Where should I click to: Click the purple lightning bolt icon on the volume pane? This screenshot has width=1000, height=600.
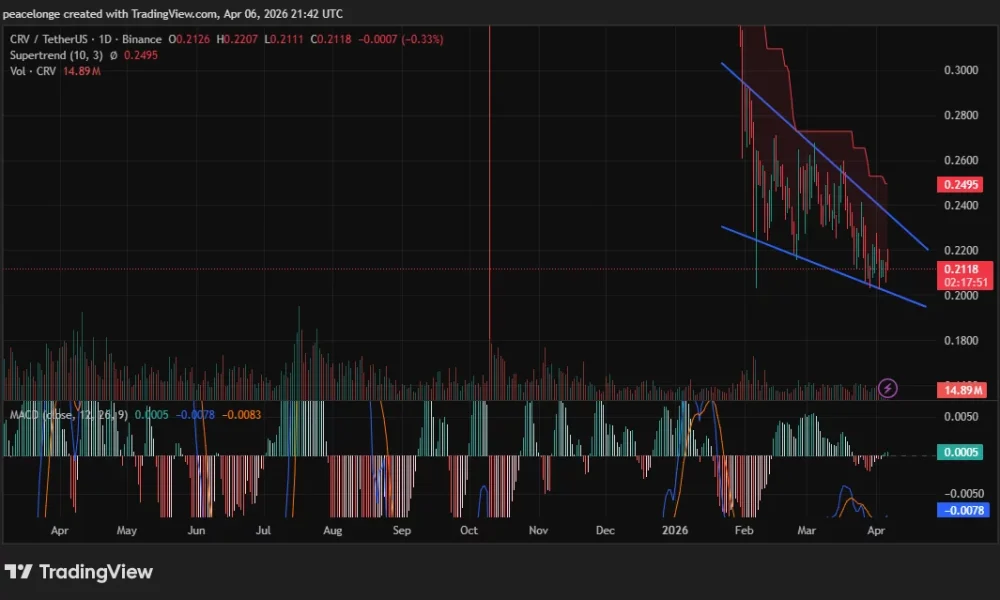pyautogui.click(x=887, y=388)
